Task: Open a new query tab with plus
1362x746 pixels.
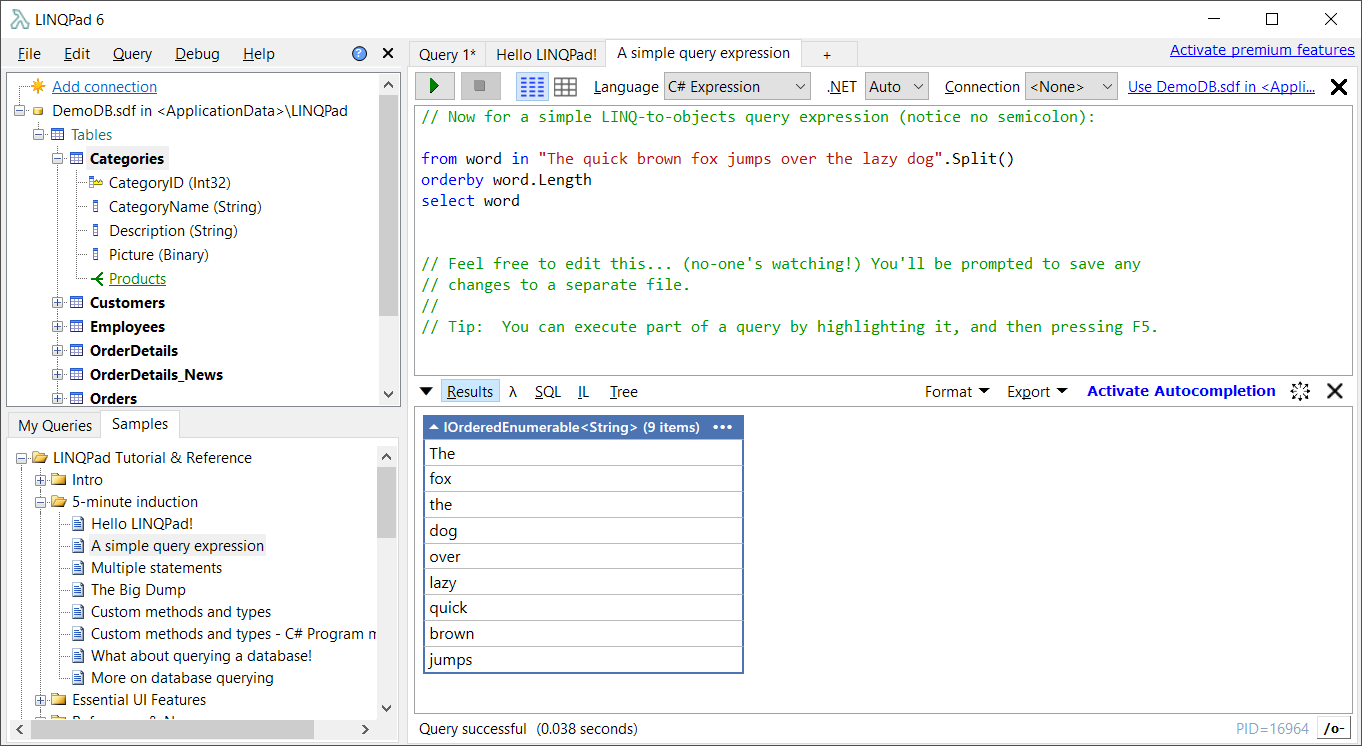Action: [x=827, y=55]
